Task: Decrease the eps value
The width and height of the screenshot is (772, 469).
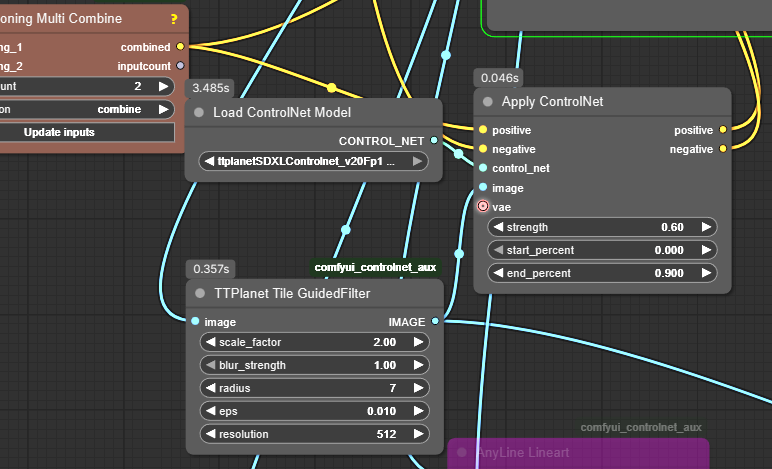Action: (x=211, y=411)
